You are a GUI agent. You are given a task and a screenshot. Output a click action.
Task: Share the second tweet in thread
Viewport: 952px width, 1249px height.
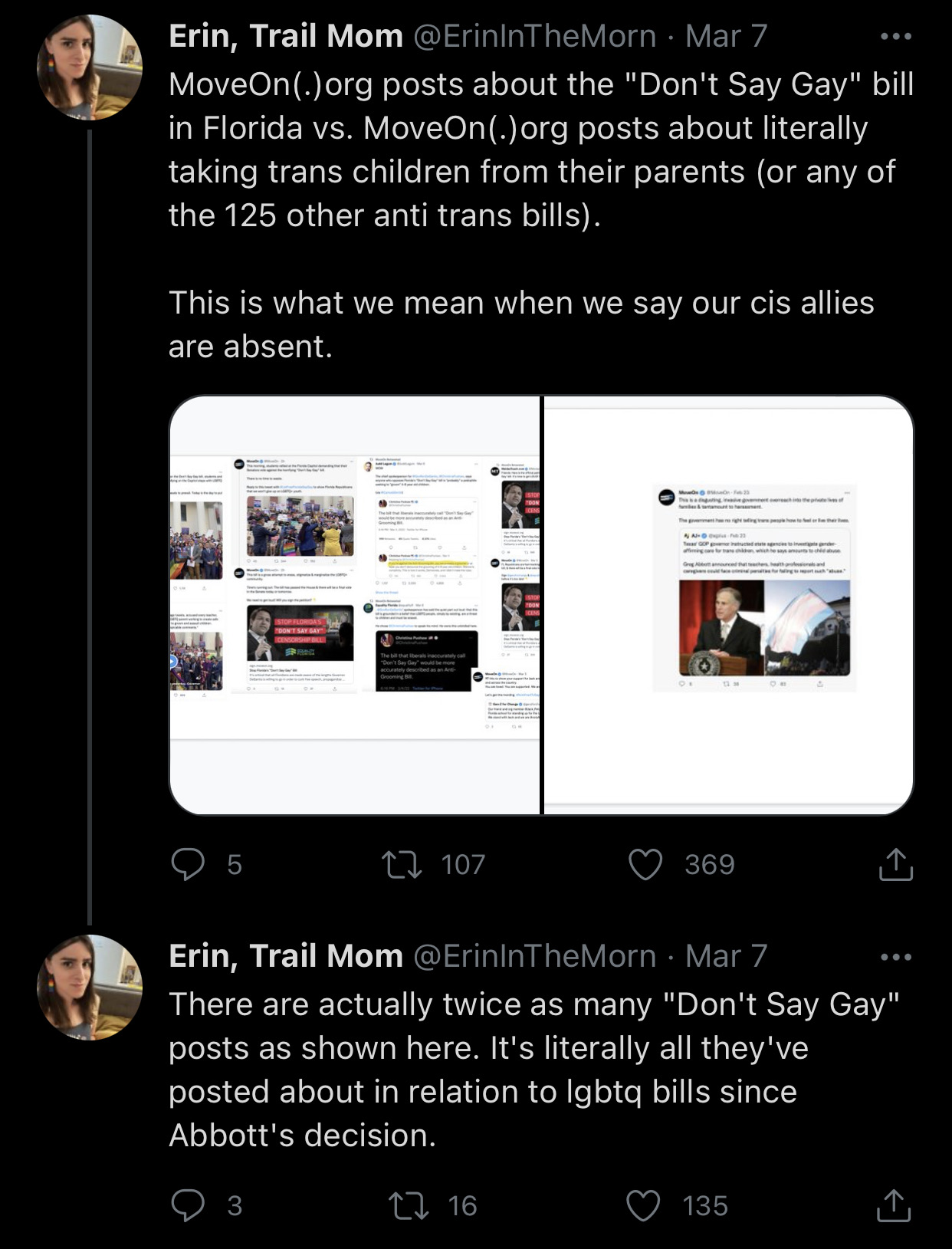[895, 1205]
